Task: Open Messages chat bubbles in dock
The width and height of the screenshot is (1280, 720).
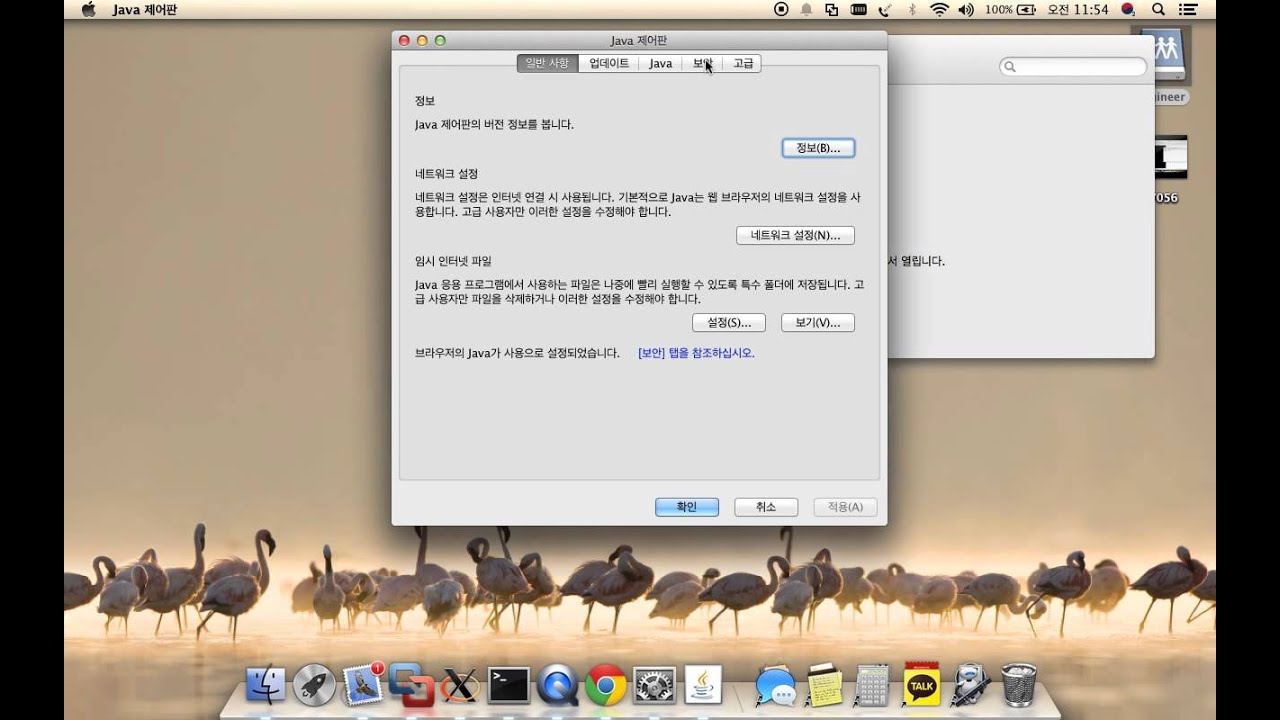Action: pyautogui.click(x=775, y=685)
